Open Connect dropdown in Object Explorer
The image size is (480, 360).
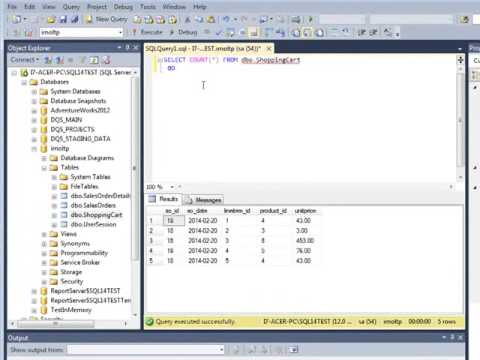(x=24, y=60)
